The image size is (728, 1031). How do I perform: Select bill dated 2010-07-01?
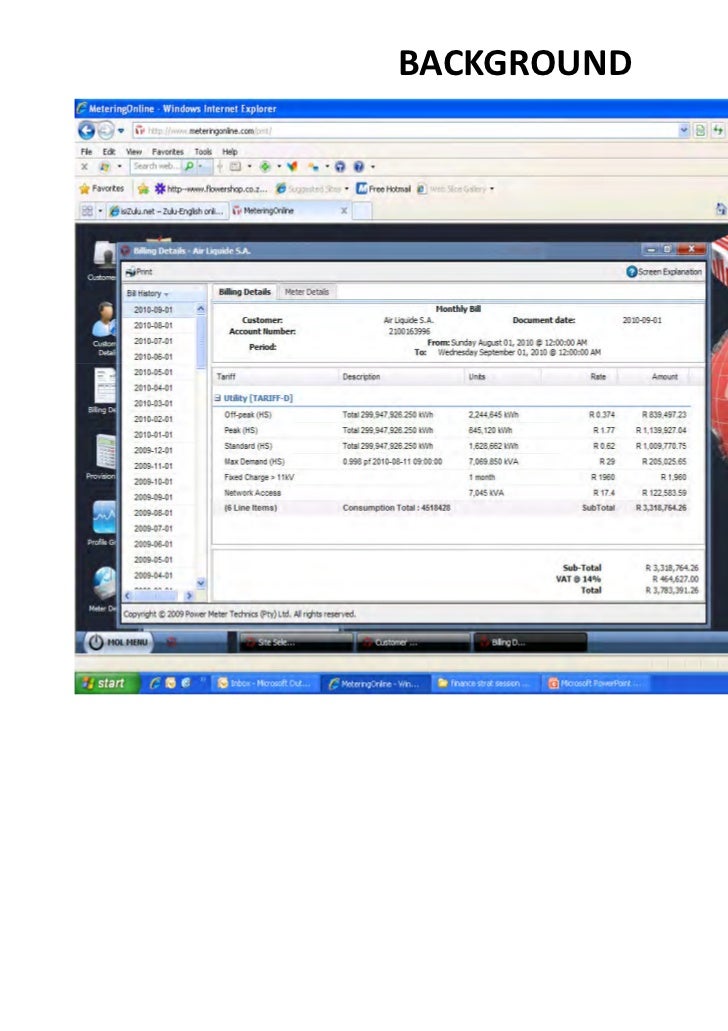pyautogui.click(x=153, y=341)
